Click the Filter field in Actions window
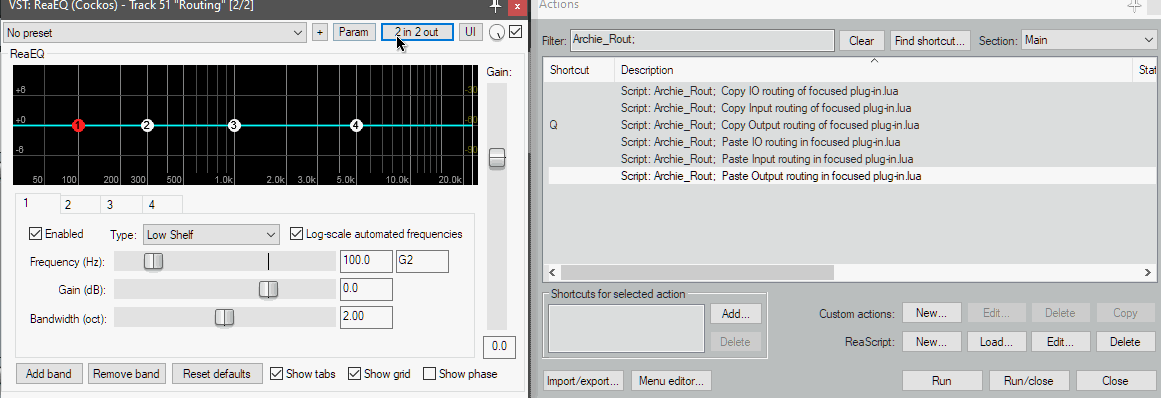The height and width of the screenshot is (398, 1161). point(702,41)
